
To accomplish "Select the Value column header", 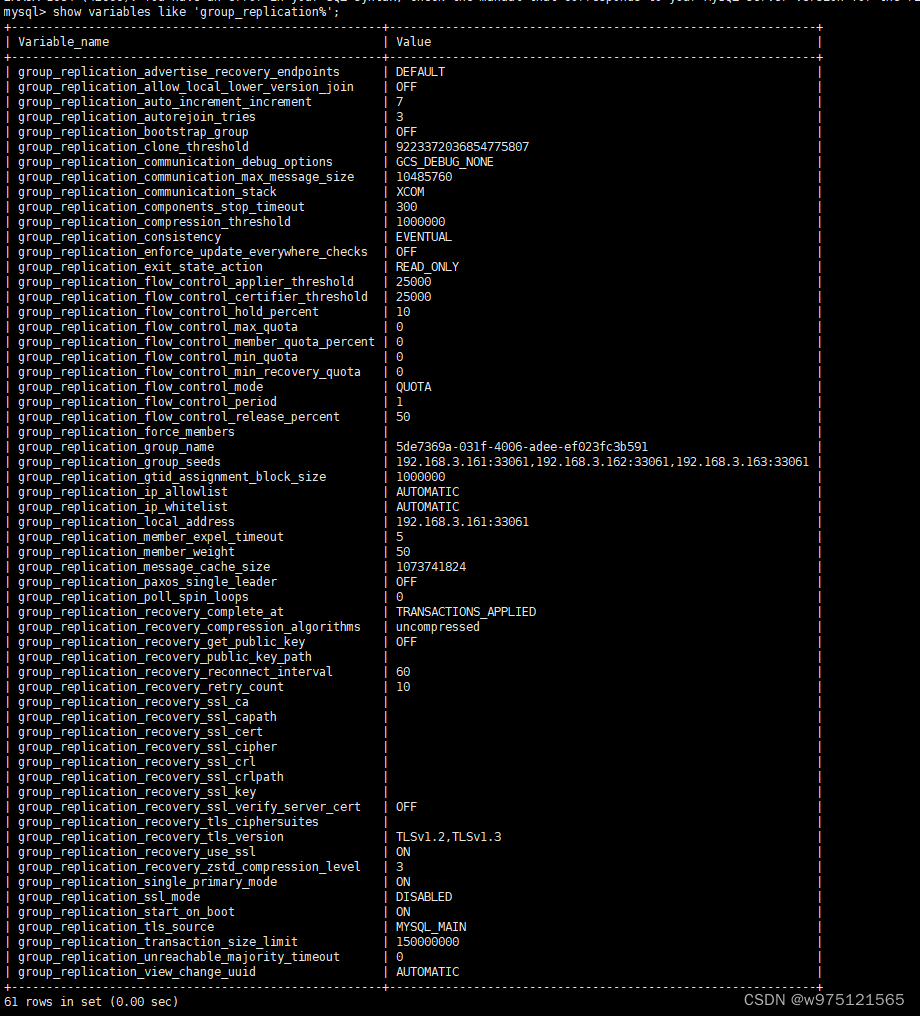I will [411, 41].
